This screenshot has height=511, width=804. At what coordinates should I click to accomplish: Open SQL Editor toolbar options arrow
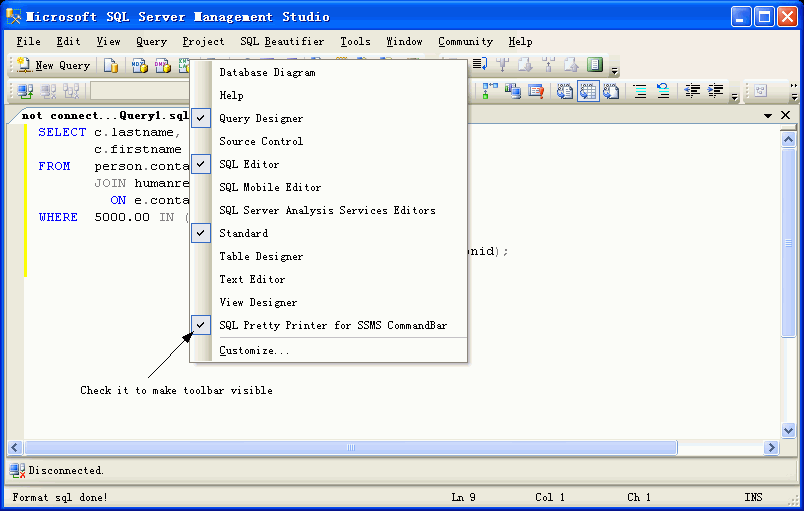coord(734,96)
